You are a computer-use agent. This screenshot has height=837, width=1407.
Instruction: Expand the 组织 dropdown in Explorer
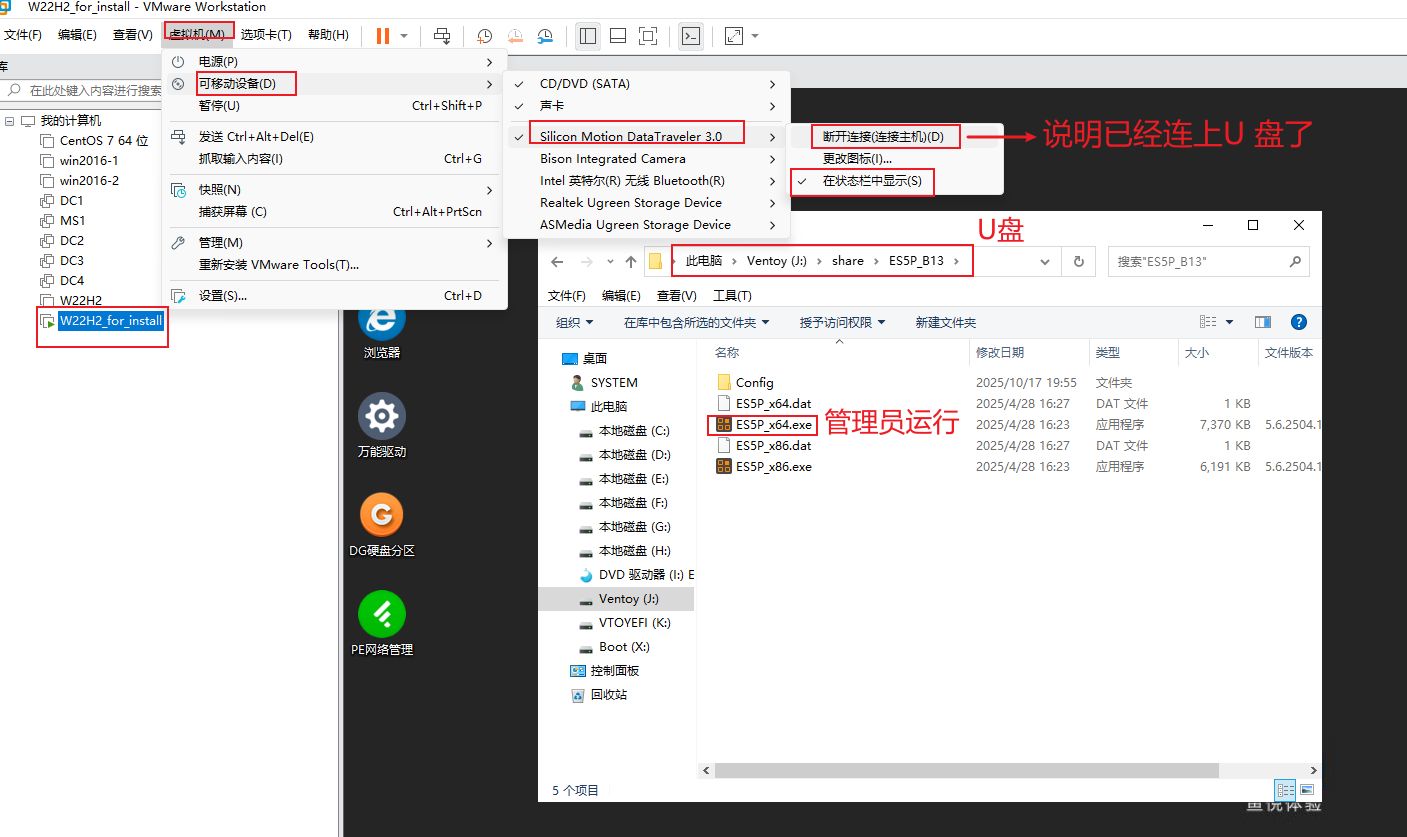(574, 322)
